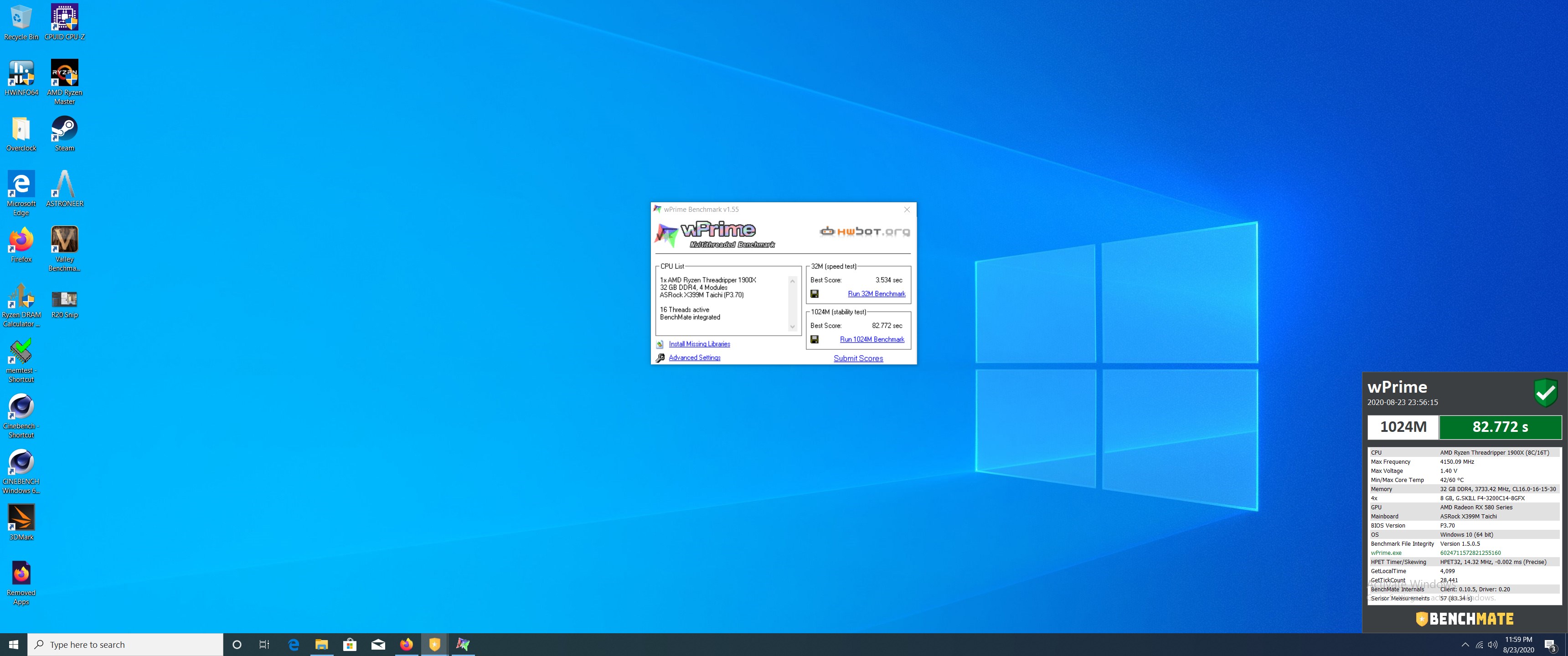Open Microsoft Store from taskbar
1568x656 pixels.
coord(350,645)
